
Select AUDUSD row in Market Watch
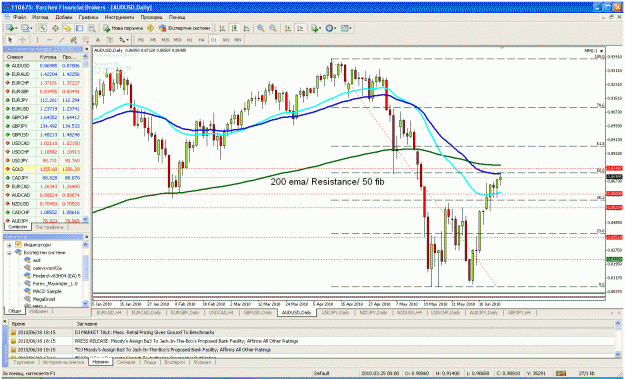tap(43, 65)
